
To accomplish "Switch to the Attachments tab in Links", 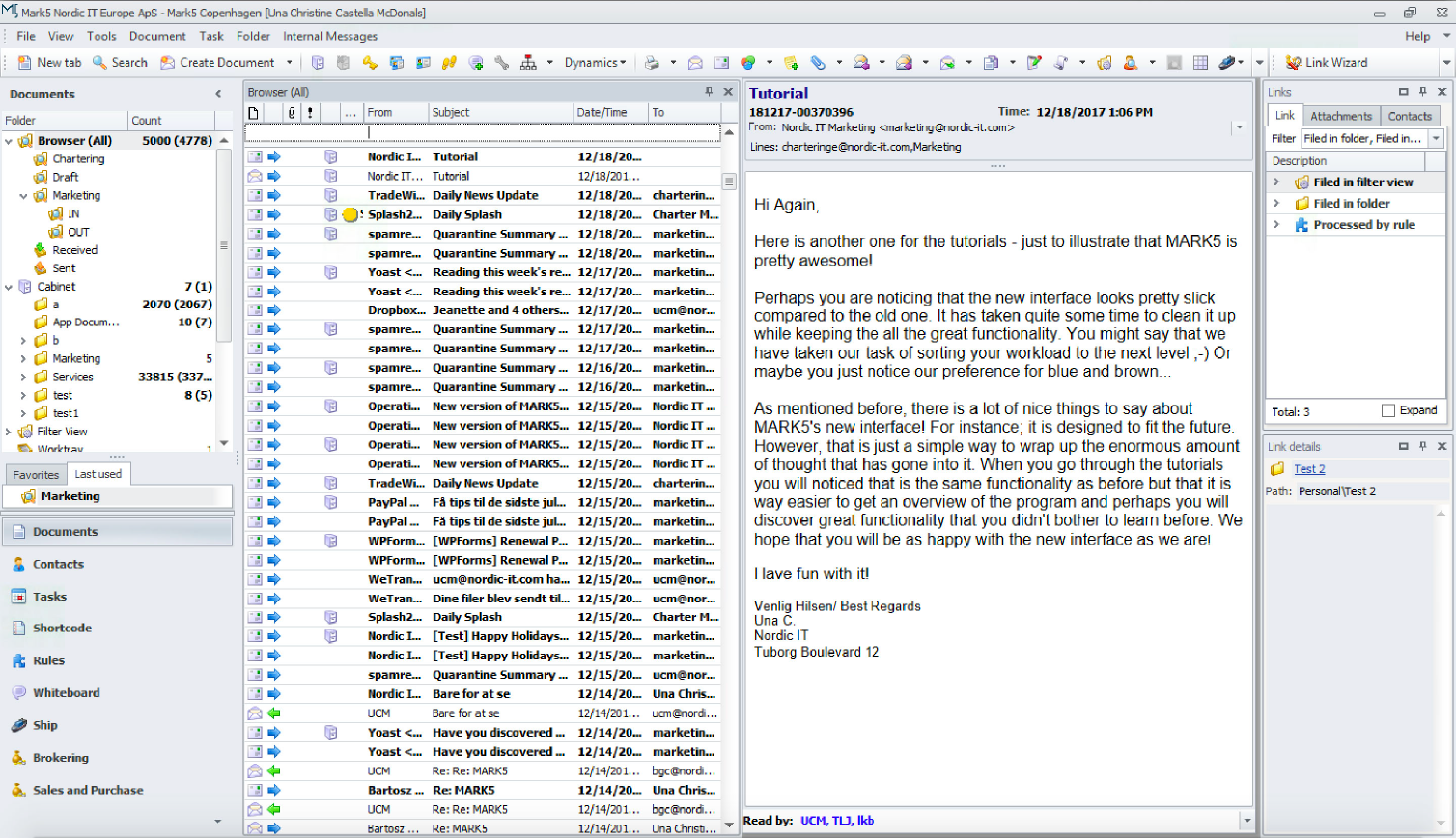I will (1340, 117).
